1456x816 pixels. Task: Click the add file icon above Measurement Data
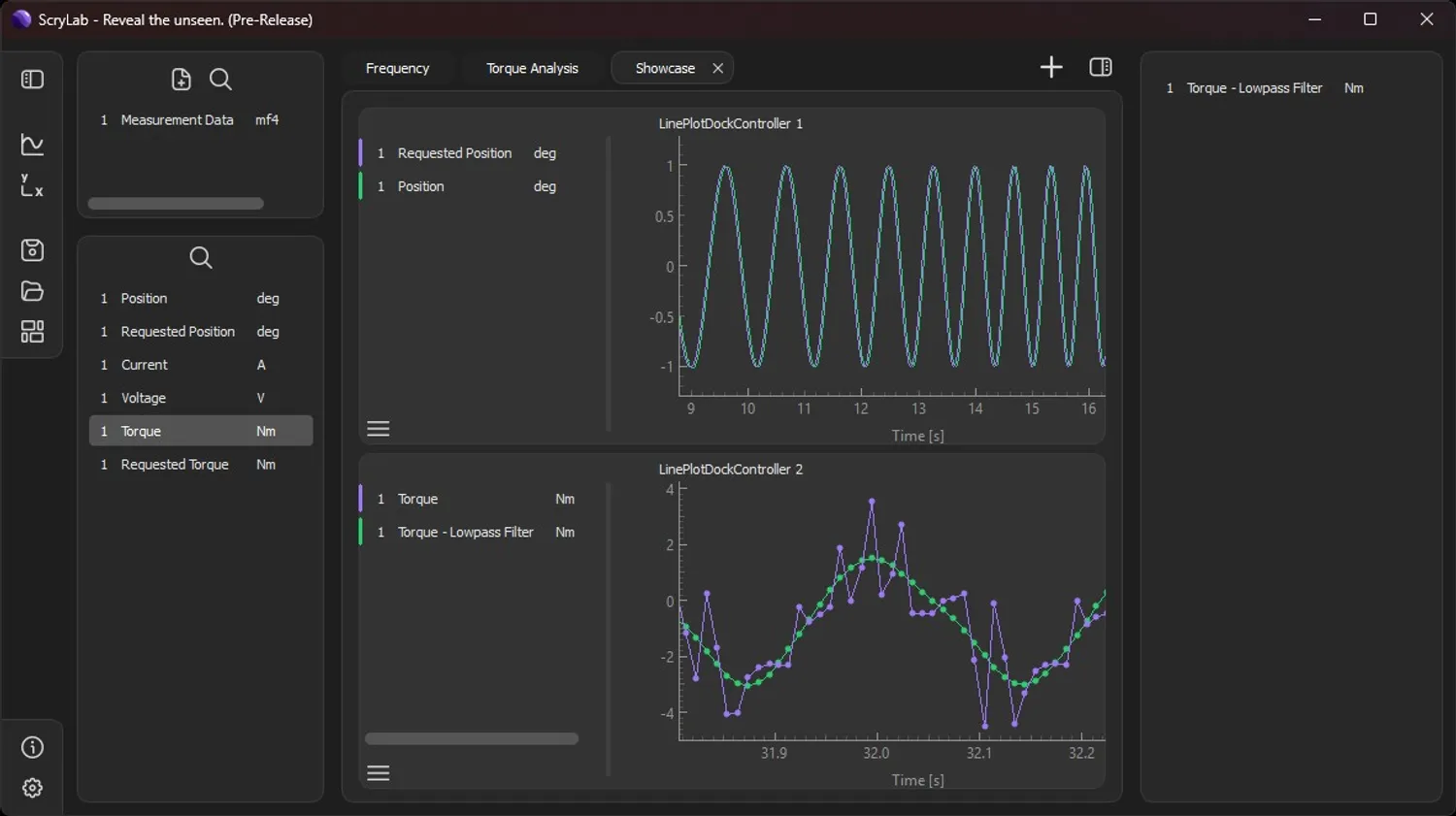coord(181,80)
